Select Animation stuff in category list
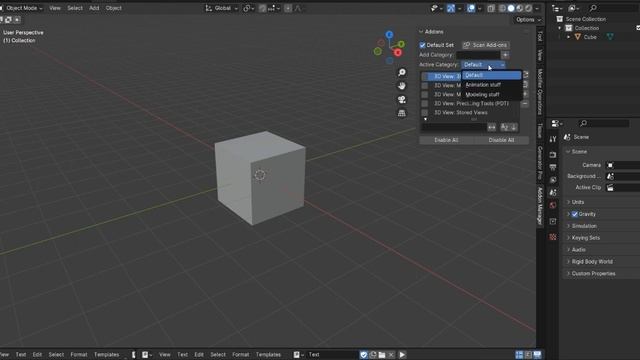The height and width of the screenshot is (360, 640). pos(492,84)
